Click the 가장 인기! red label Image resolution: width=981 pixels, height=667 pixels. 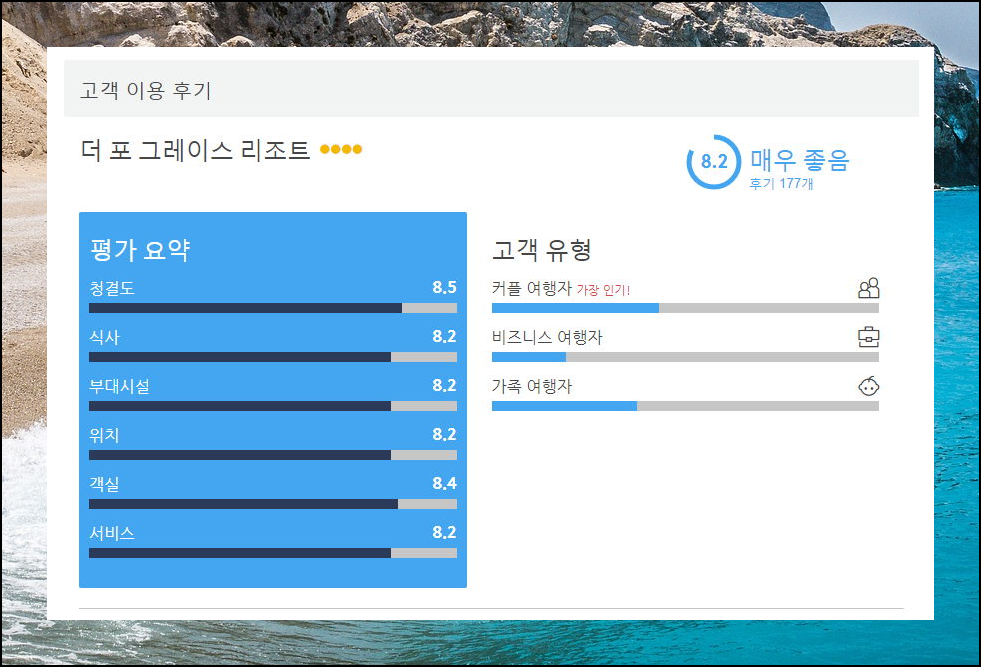603,290
